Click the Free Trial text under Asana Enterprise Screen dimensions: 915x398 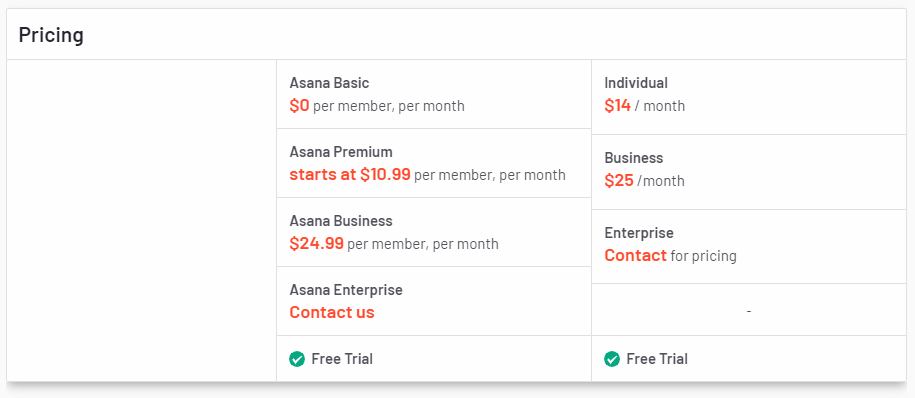(342, 359)
